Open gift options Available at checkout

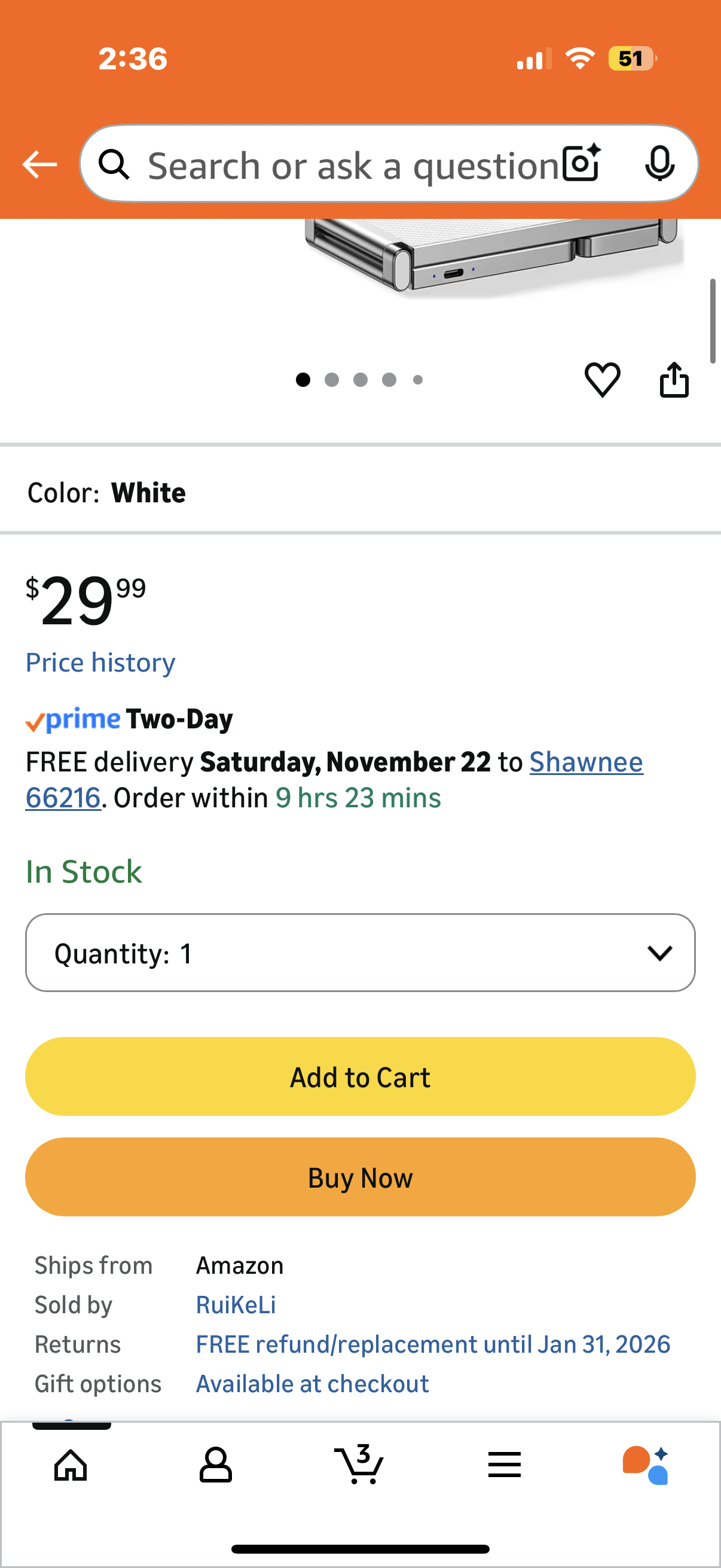point(312,1384)
